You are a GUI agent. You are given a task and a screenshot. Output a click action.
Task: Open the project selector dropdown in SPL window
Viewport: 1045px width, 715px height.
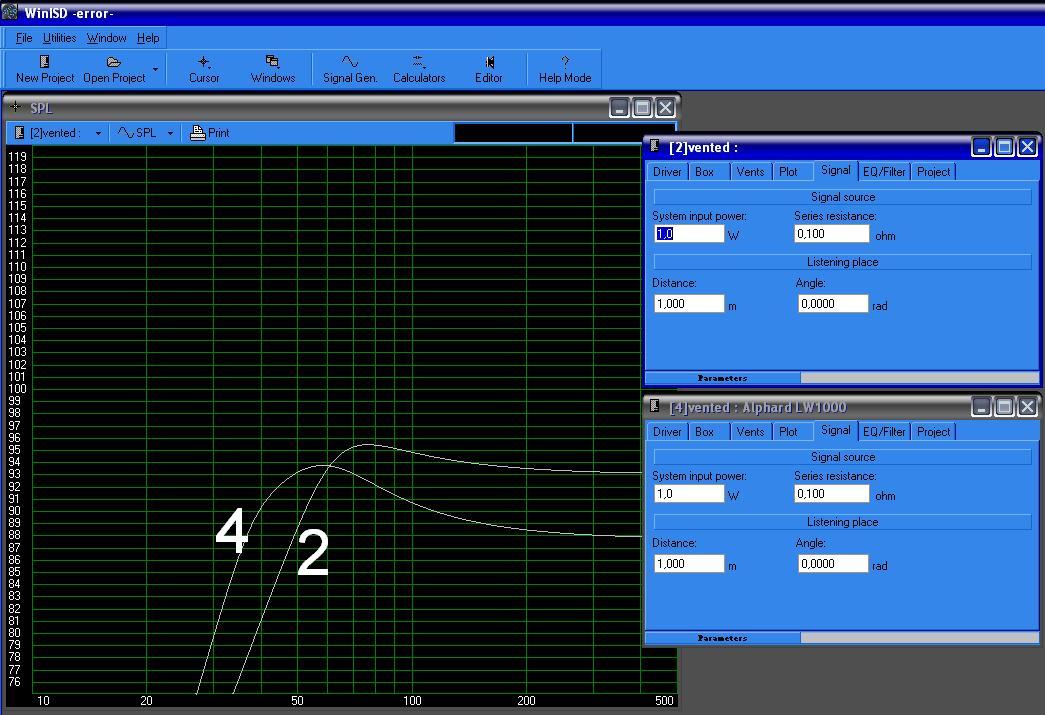pyautogui.click(x=97, y=132)
